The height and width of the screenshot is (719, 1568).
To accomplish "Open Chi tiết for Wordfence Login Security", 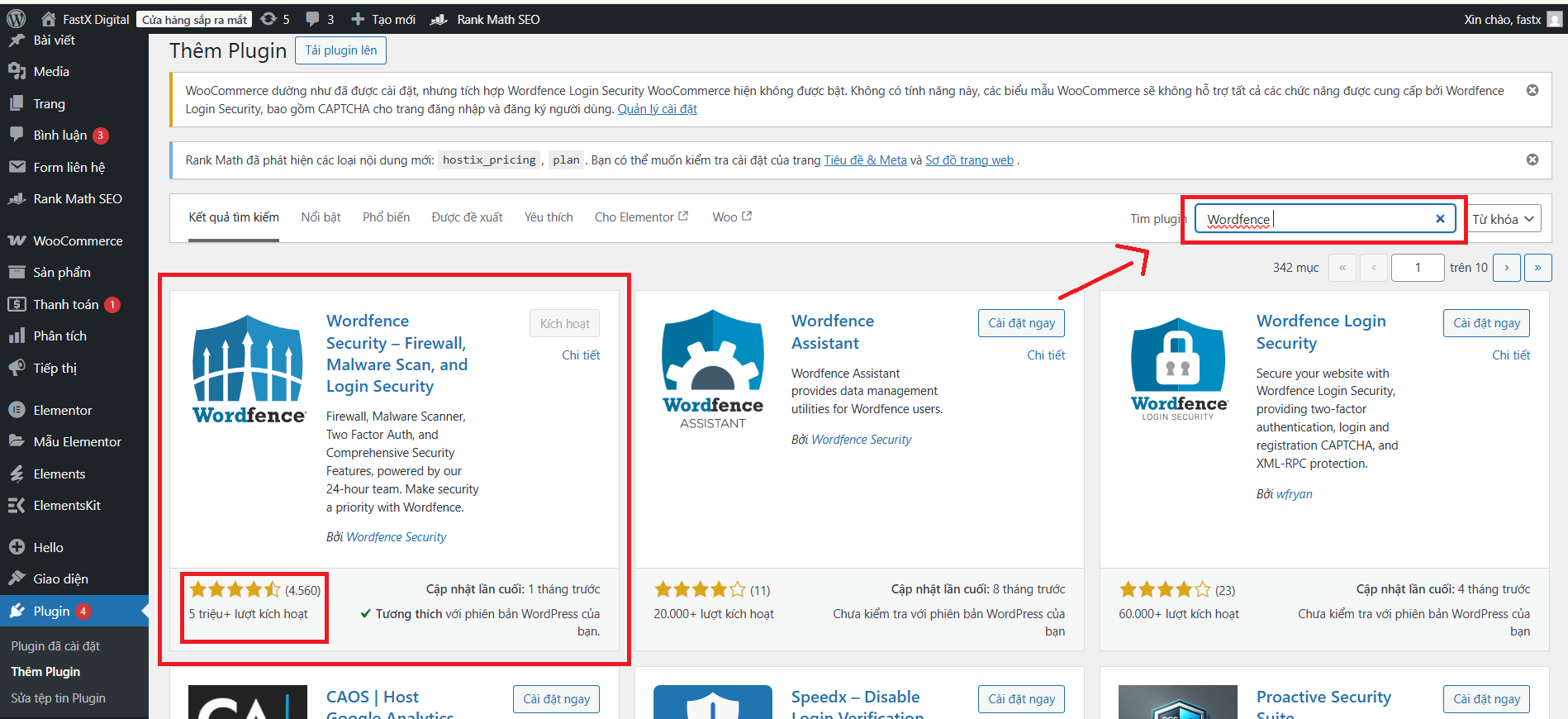I will click(x=1511, y=355).
